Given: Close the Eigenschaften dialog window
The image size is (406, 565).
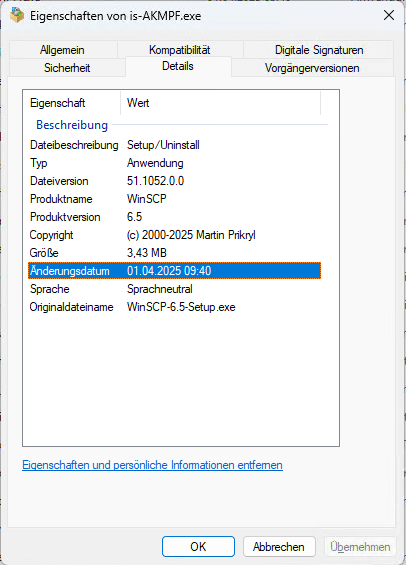Looking at the screenshot, I should click(389, 15).
